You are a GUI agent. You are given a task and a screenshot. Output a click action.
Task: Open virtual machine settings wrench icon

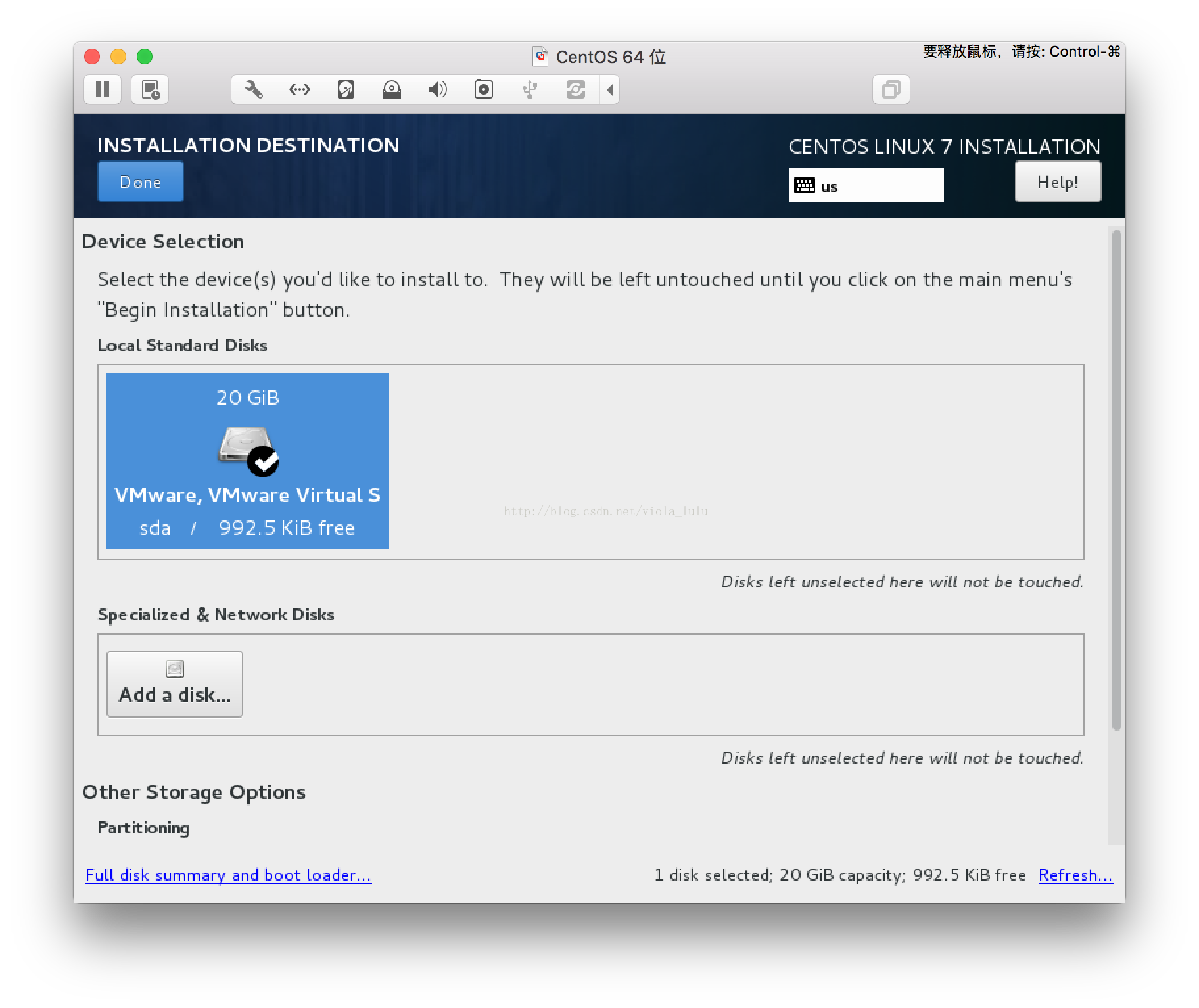(254, 89)
